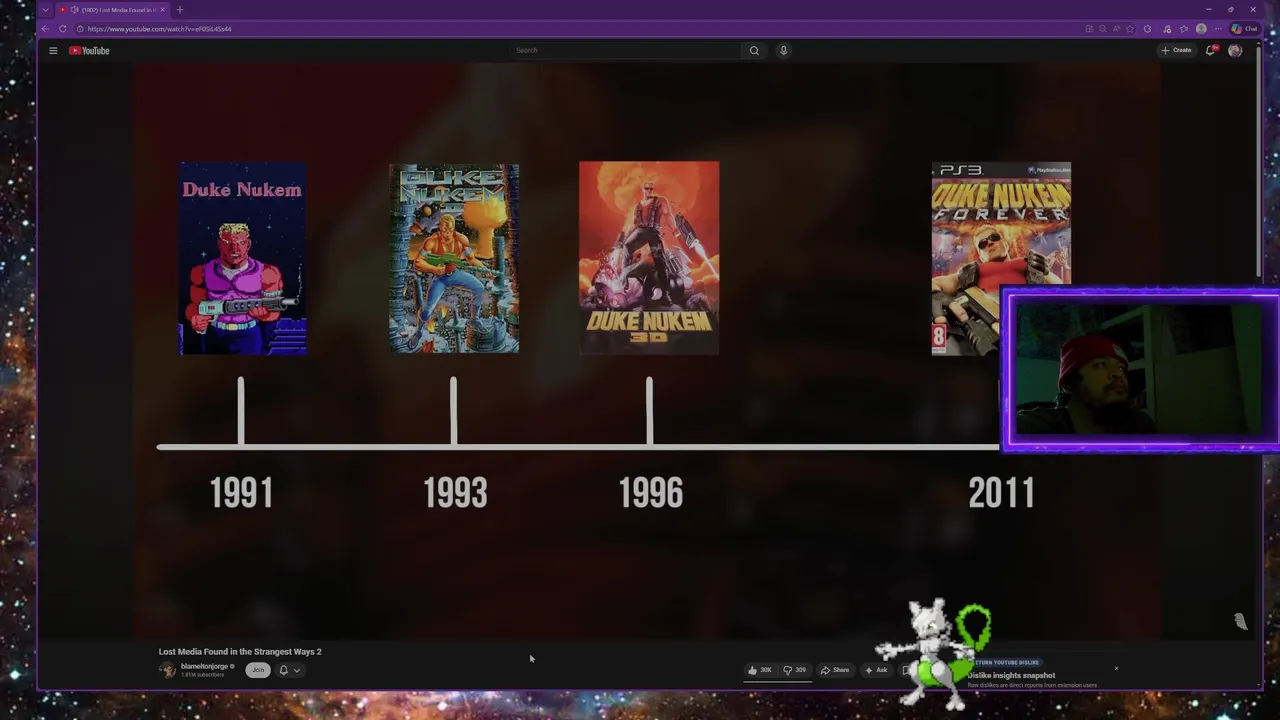Click the video title Lost Media Found

240,652
